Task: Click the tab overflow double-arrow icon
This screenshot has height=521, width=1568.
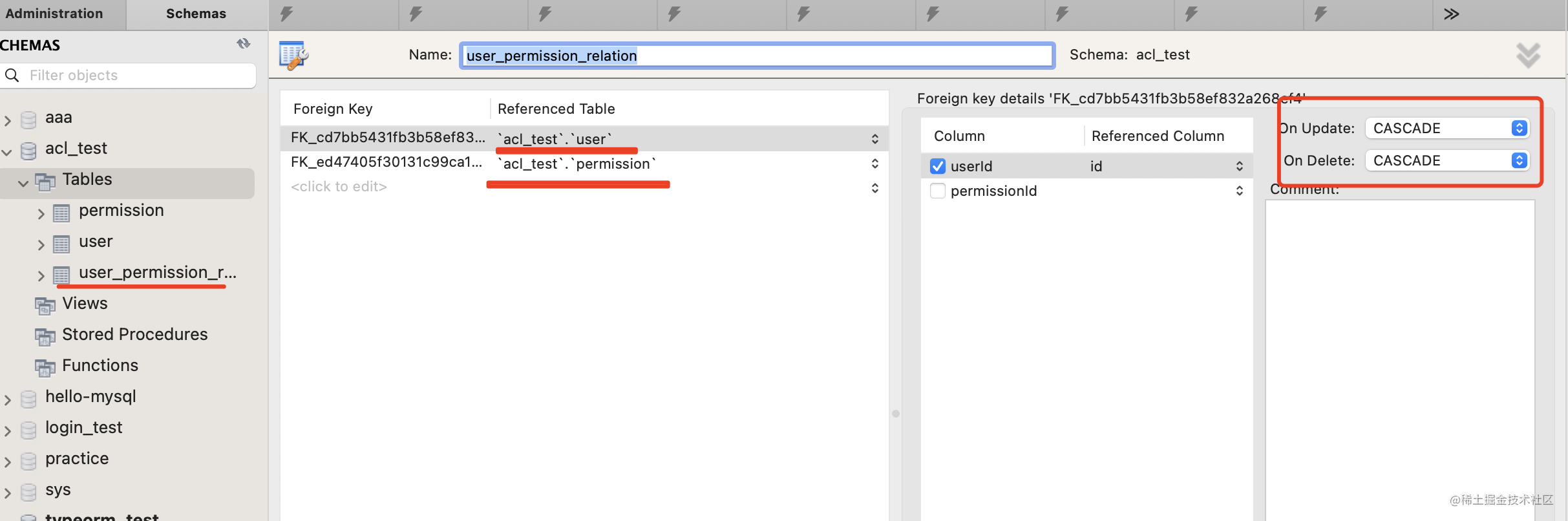Action: pyautogui.click(x=1451, y=14)
